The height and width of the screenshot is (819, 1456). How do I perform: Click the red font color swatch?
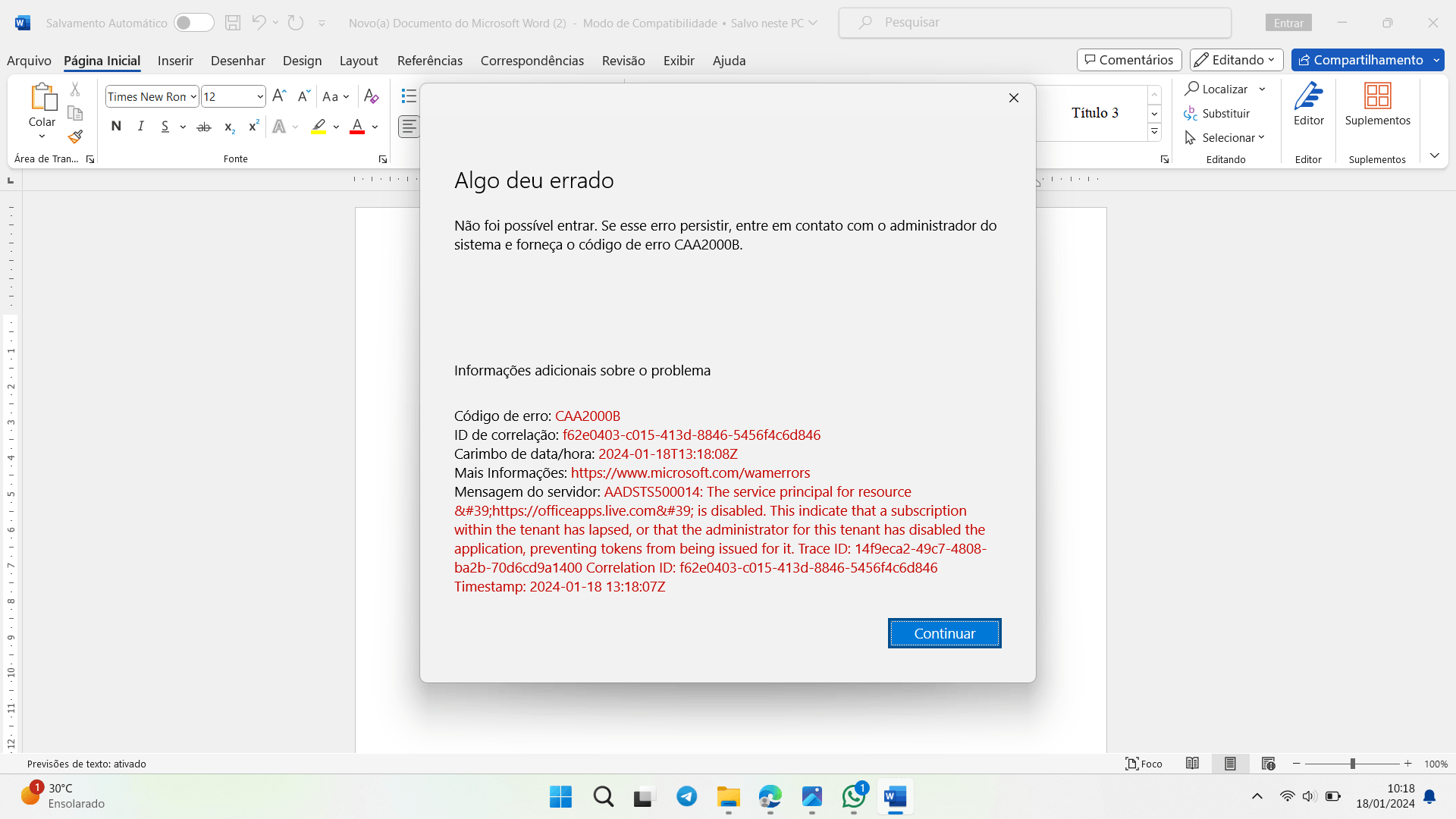click(x=357, y=127)
